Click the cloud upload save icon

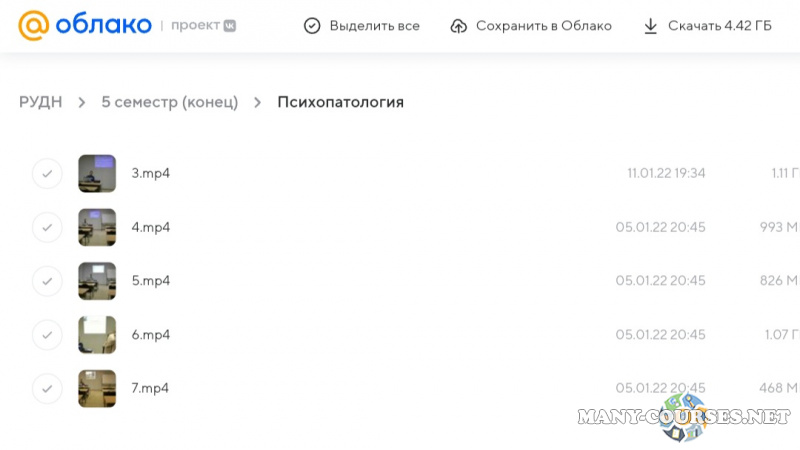tap(459, 26)
